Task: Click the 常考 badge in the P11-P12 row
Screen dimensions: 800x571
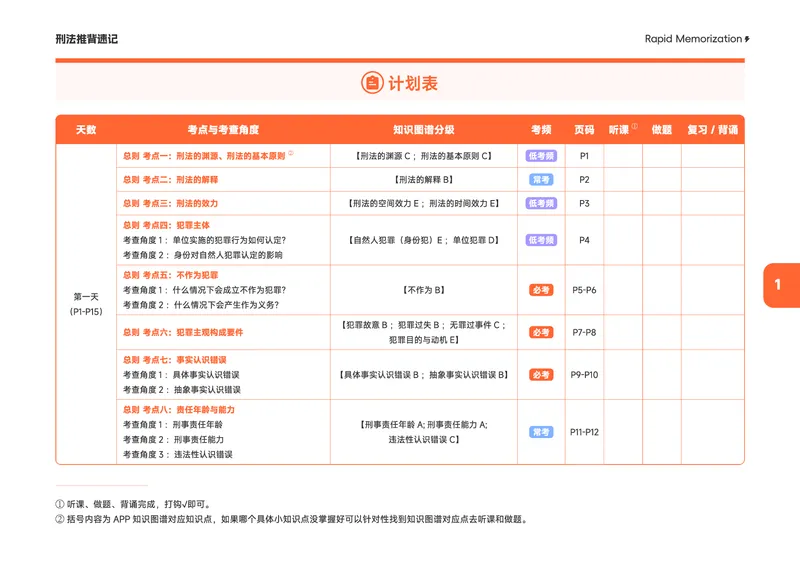Action: (x=541, y=432)
